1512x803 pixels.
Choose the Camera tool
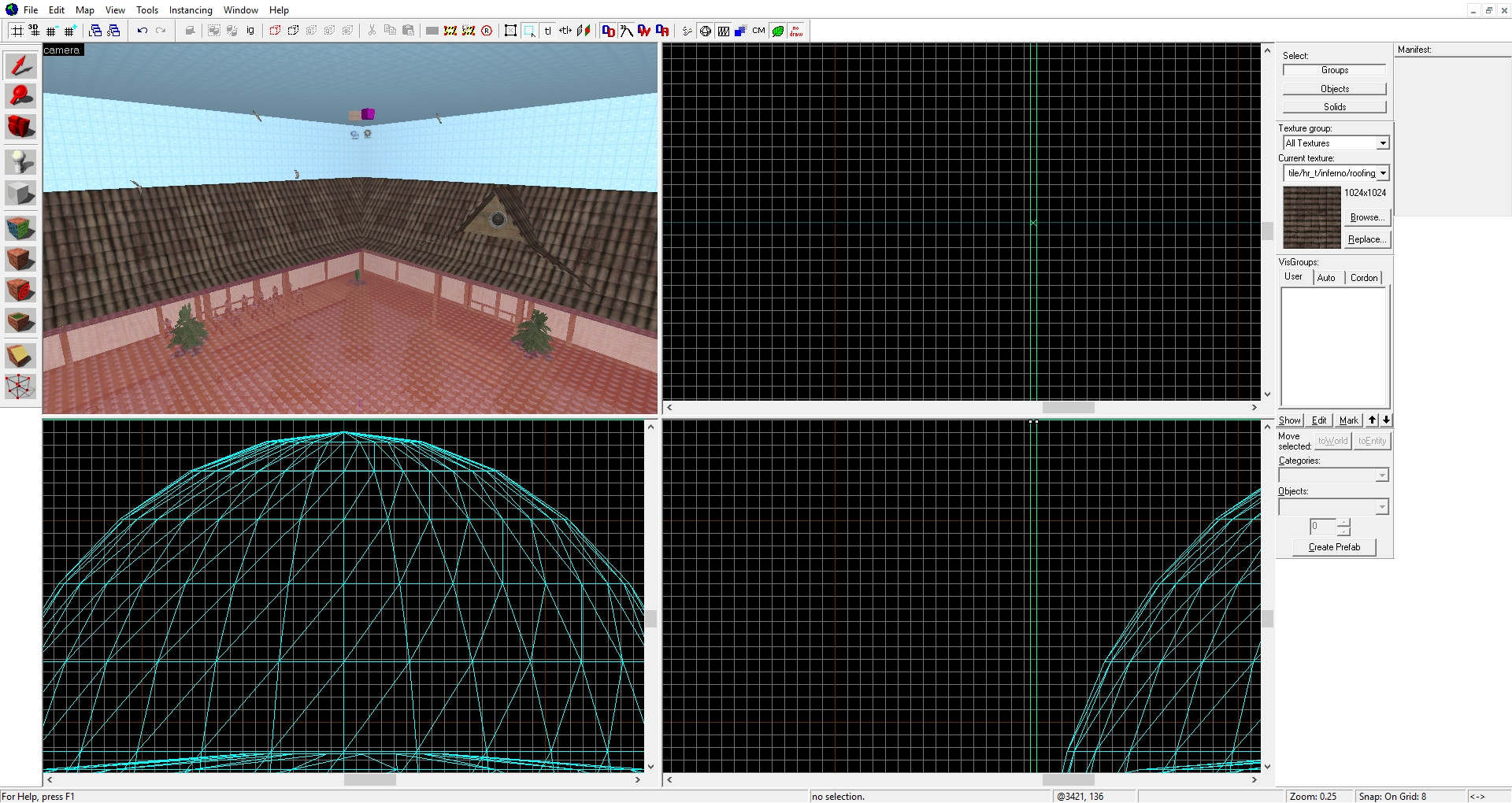20,128
